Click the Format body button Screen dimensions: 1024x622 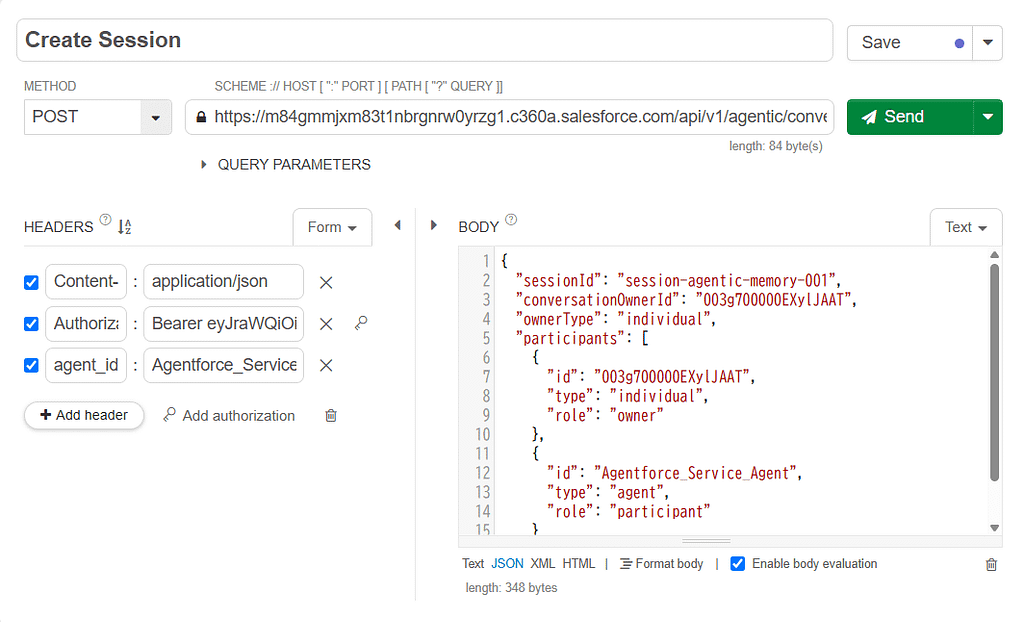tap(662, 564)
